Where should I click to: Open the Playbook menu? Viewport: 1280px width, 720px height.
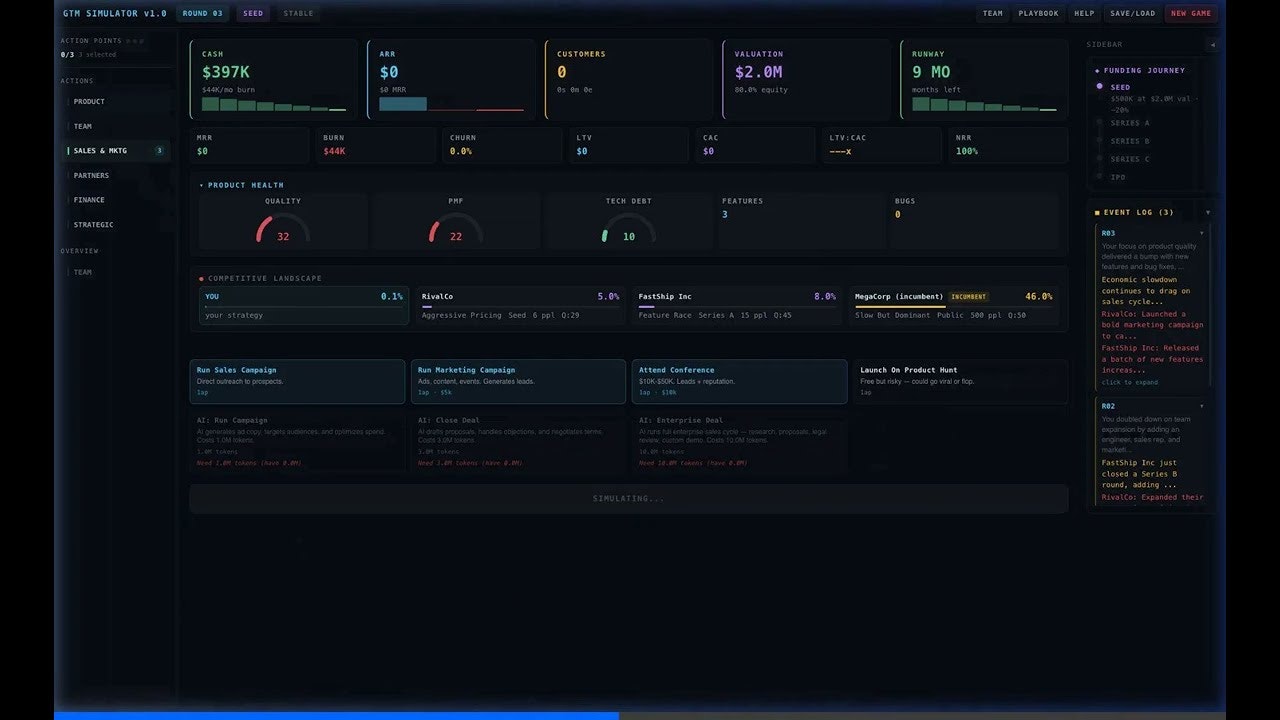(x=1038, y=13)
